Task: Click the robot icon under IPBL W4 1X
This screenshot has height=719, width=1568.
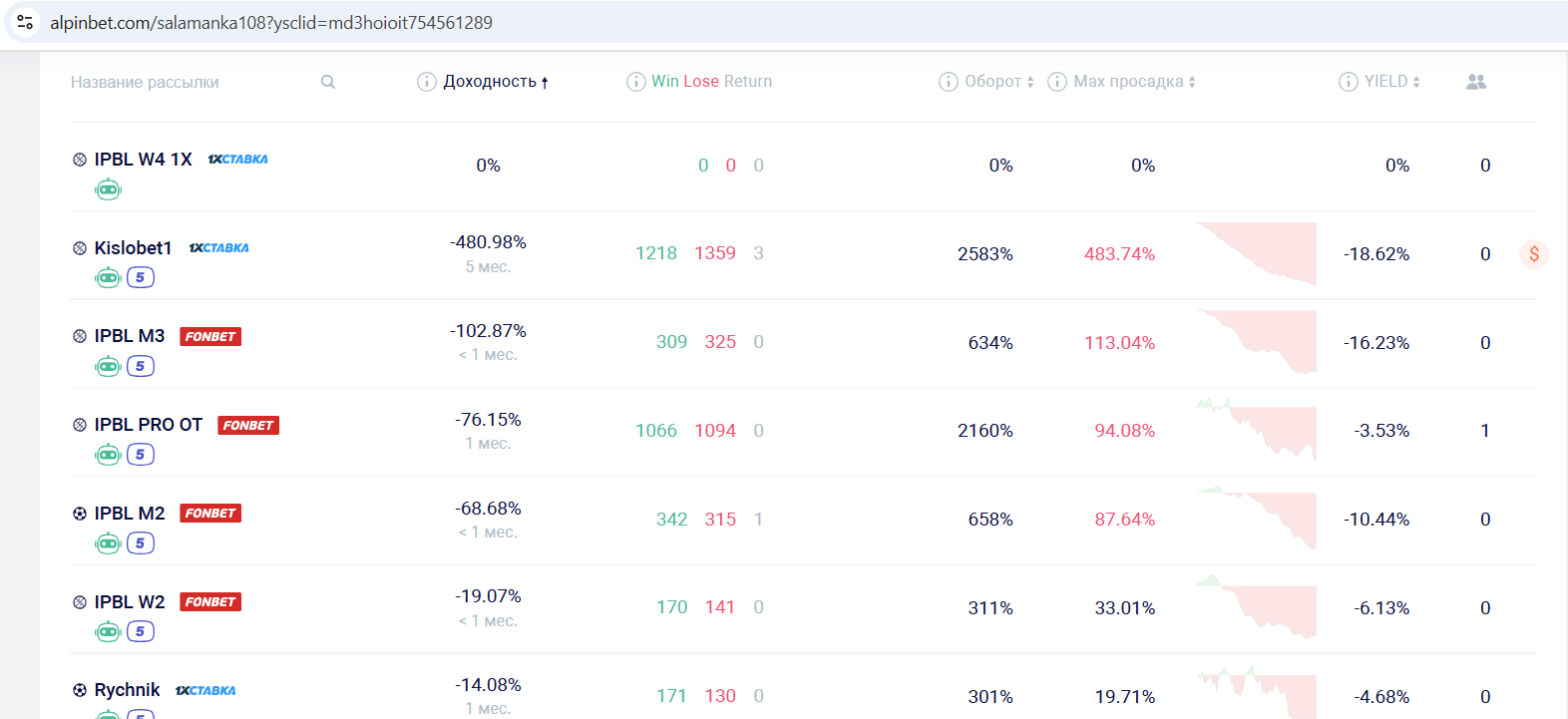Action: tap(108, 189)
